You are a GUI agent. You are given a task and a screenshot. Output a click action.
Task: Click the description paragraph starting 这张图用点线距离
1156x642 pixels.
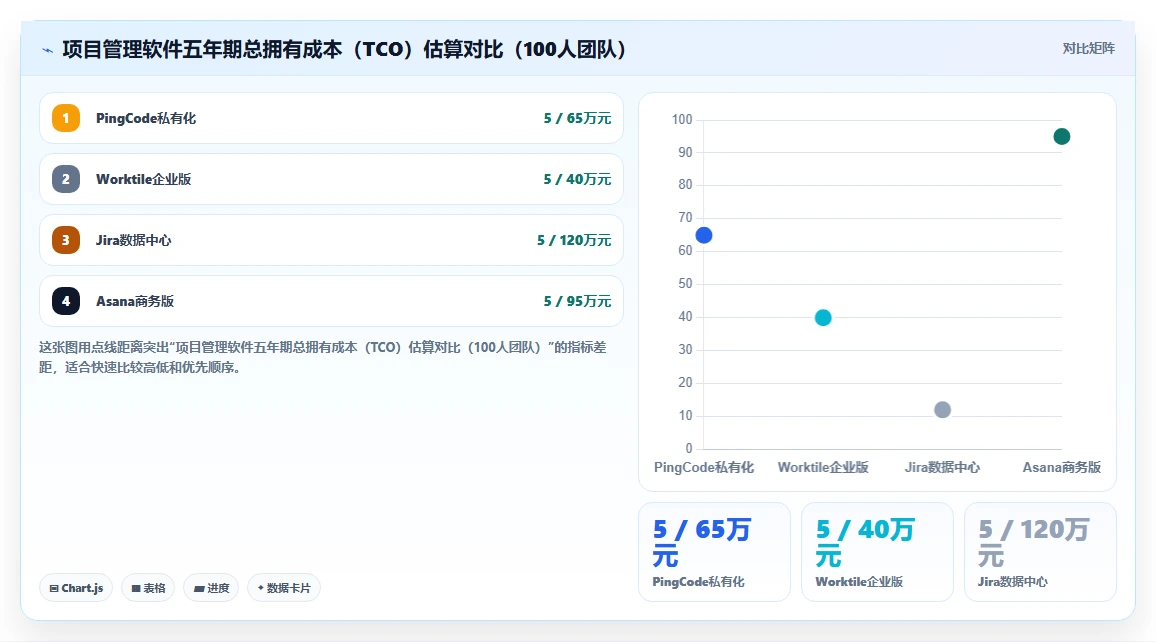(x=323, y=357)
